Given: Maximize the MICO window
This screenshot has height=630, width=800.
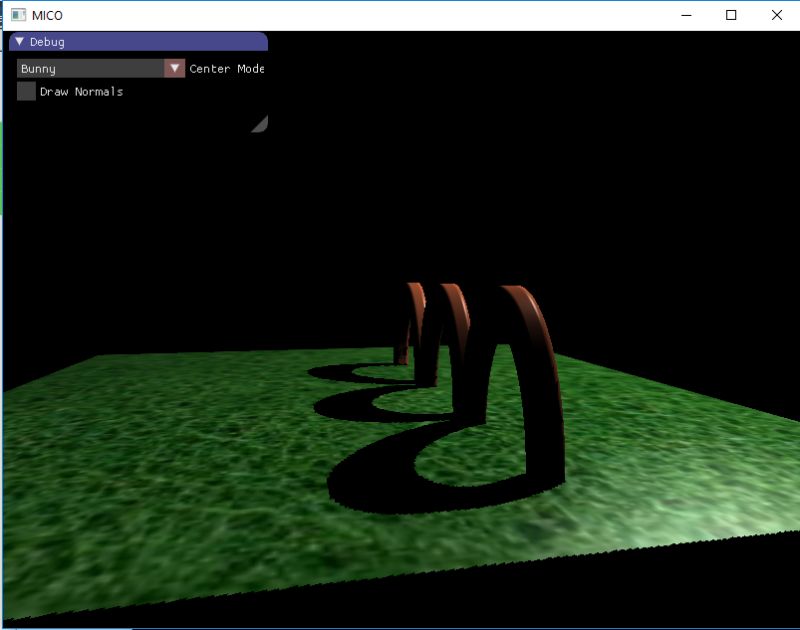Looking at the screenshot, I should click(731, 15).
